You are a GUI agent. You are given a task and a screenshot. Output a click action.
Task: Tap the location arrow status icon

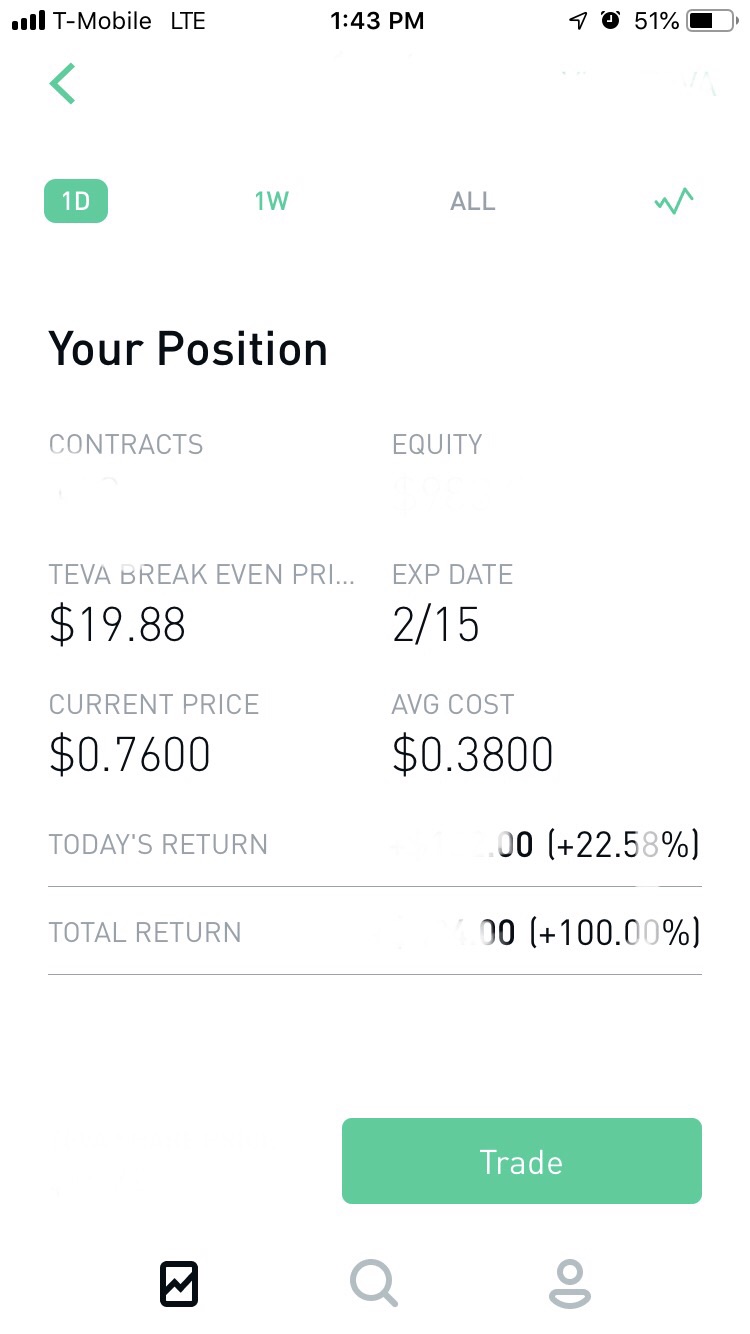click(x=578, y=21)
